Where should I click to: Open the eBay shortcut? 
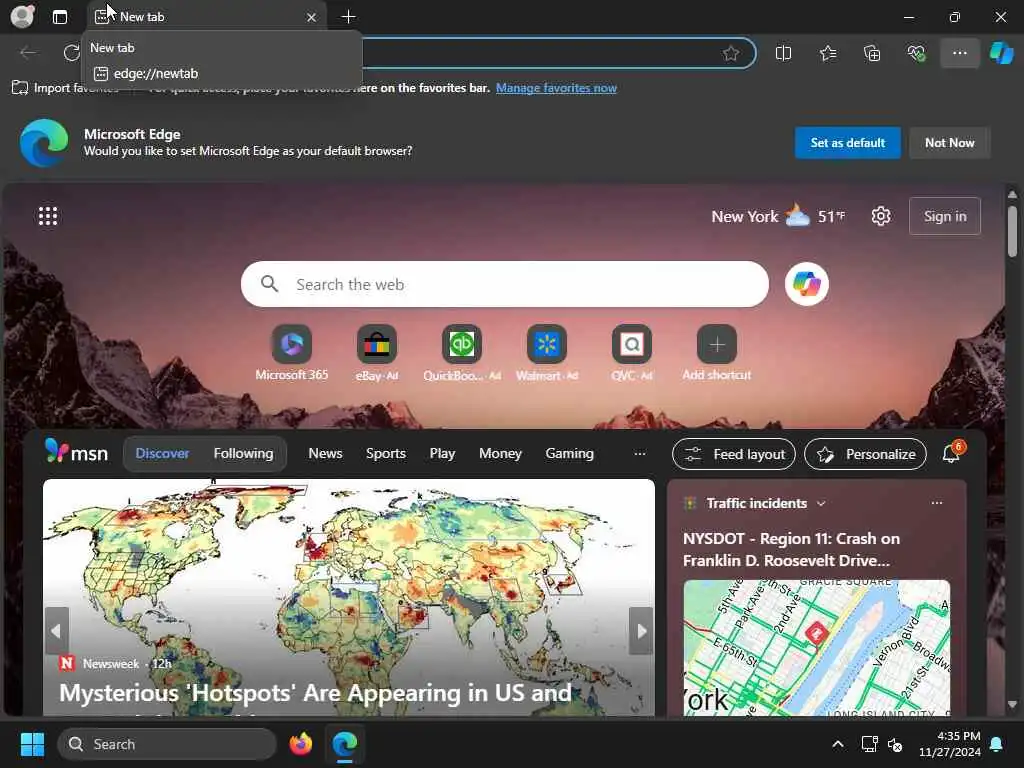(x=377, y=353)
